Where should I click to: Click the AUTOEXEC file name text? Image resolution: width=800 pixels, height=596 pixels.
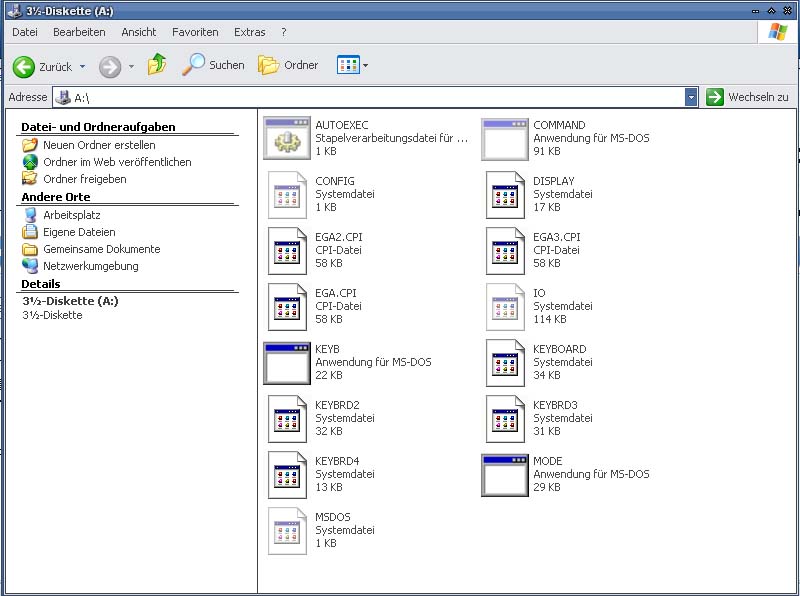click(341, 125)
